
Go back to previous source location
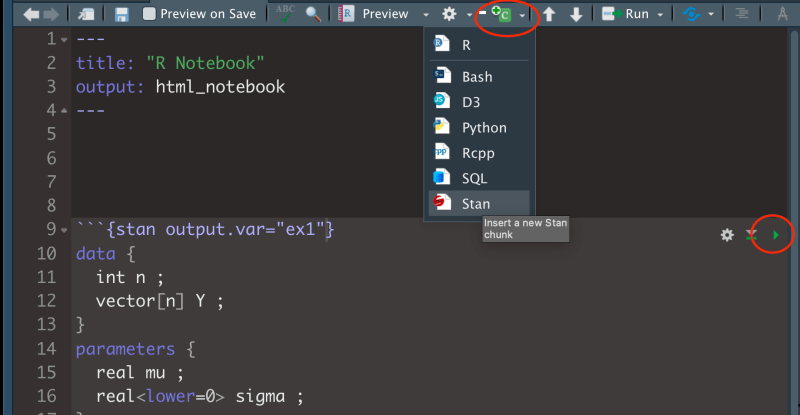point(31,14)
